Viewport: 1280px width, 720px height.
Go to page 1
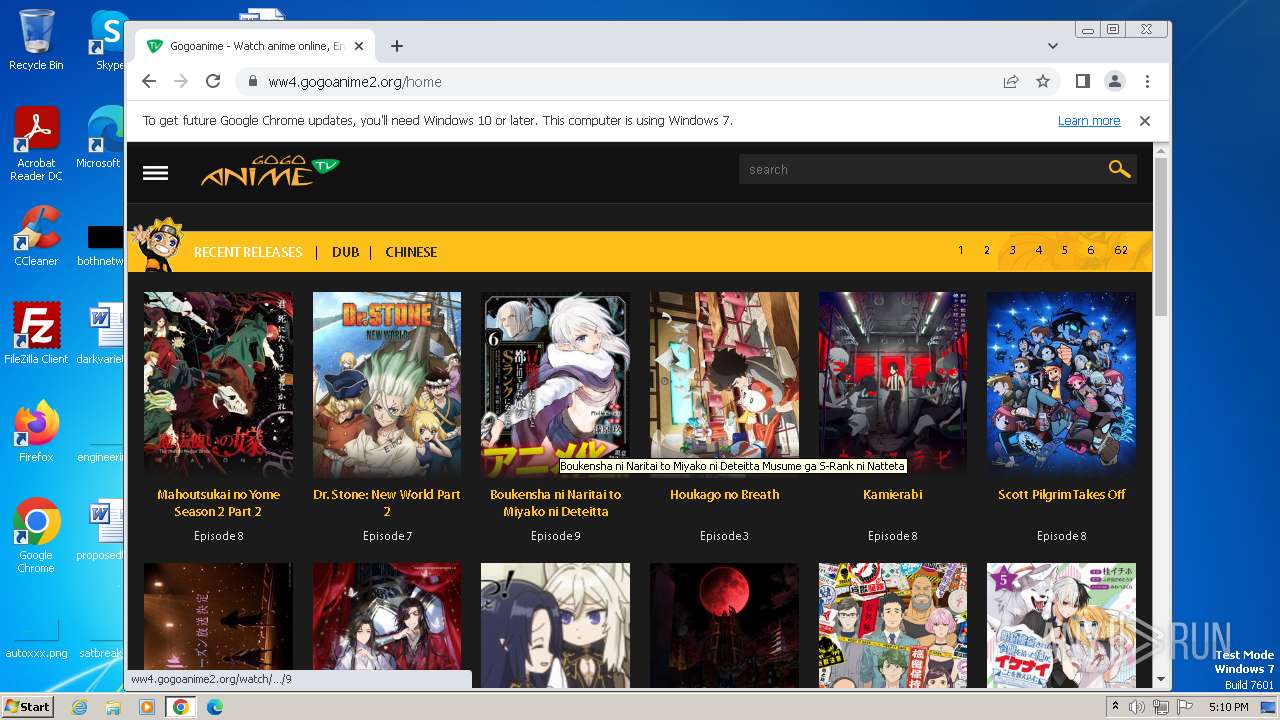pos(961,250)
